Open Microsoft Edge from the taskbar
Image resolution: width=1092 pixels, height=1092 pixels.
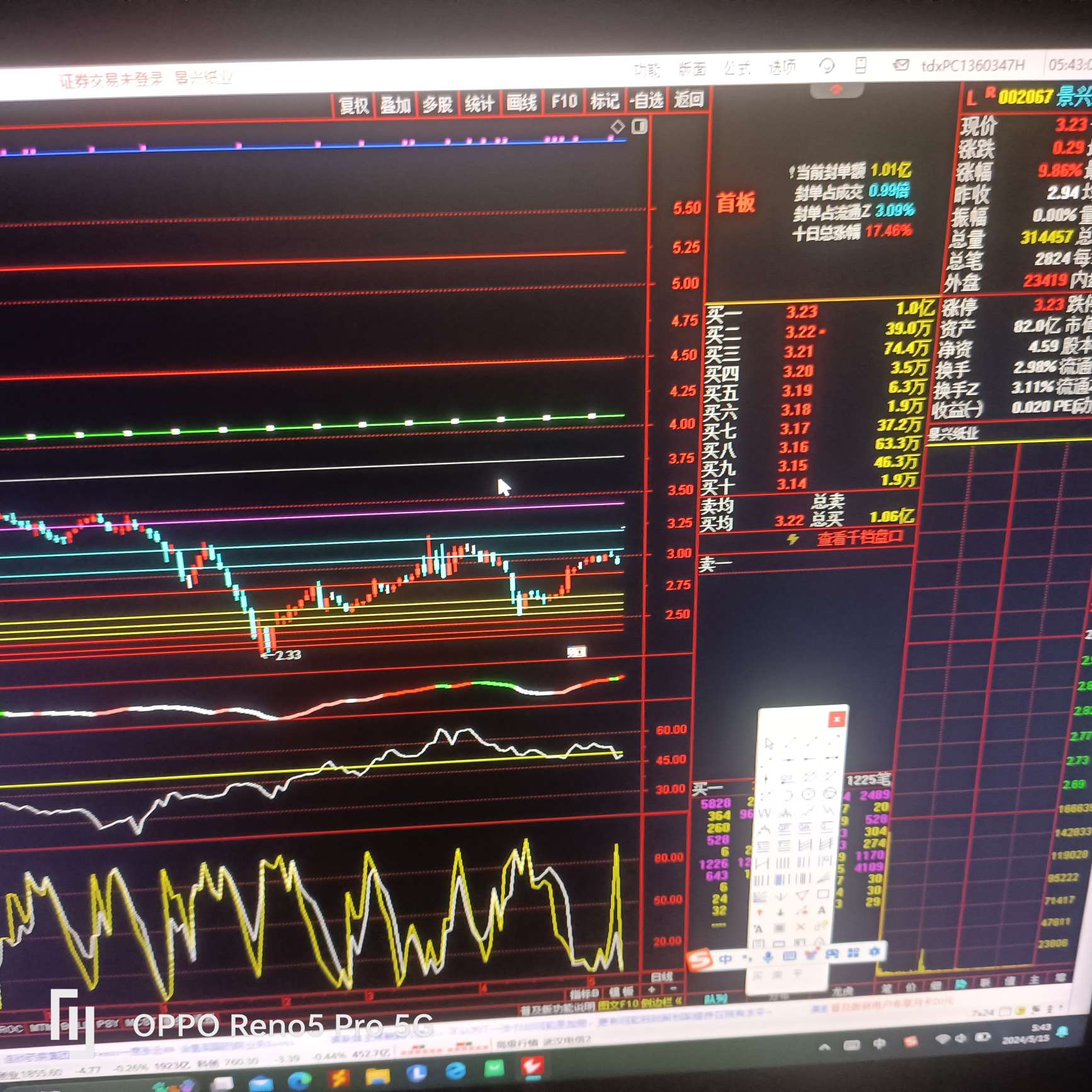[299, 1081]
